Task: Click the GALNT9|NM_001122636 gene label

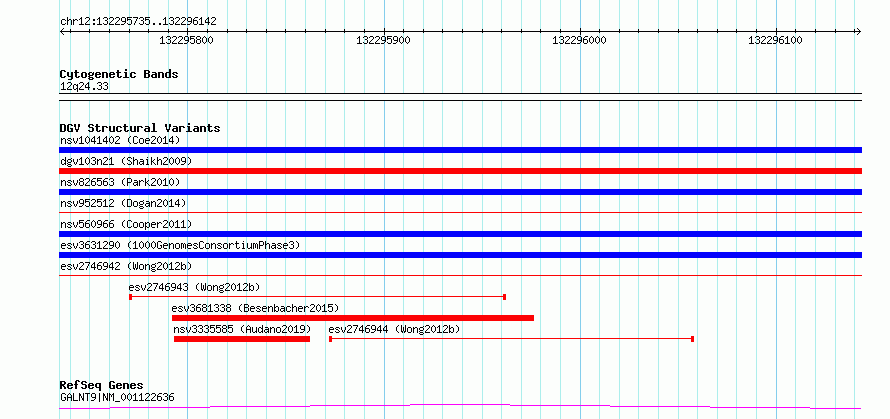Action: point(117,397)
